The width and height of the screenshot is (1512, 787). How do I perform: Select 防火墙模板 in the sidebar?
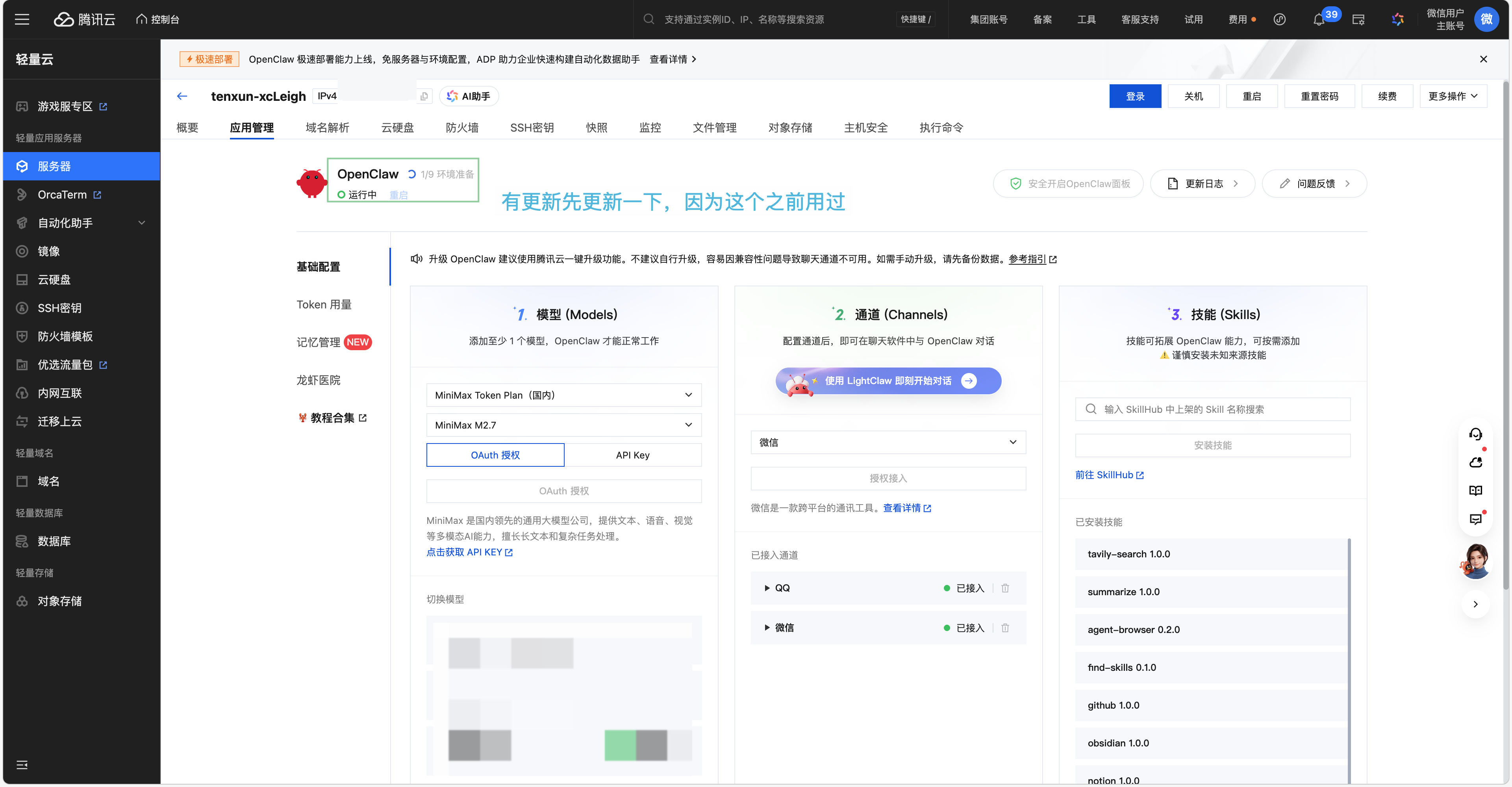(x=65, y=336)
